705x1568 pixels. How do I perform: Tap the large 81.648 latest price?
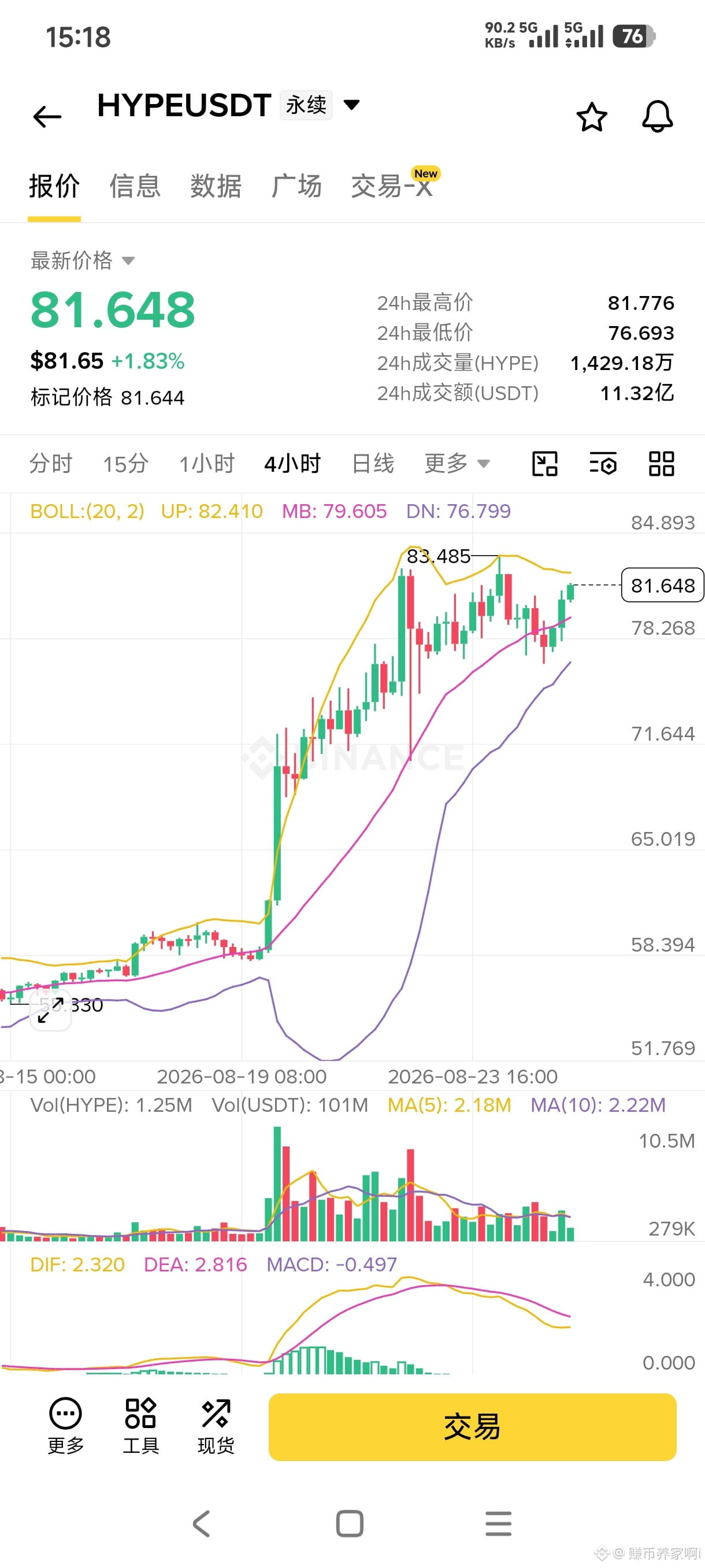click(x=113, y=310)
